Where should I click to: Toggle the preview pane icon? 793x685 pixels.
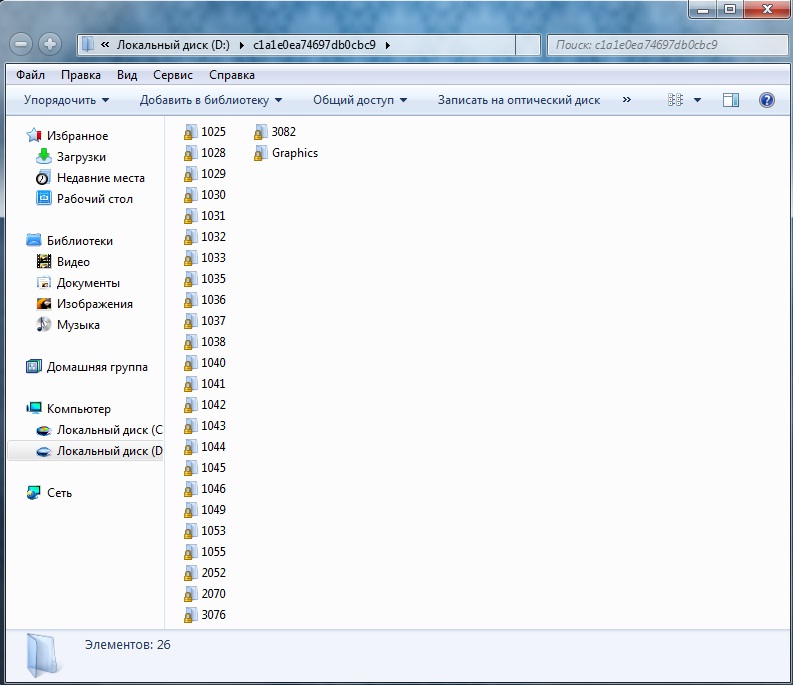pos(730,100)
